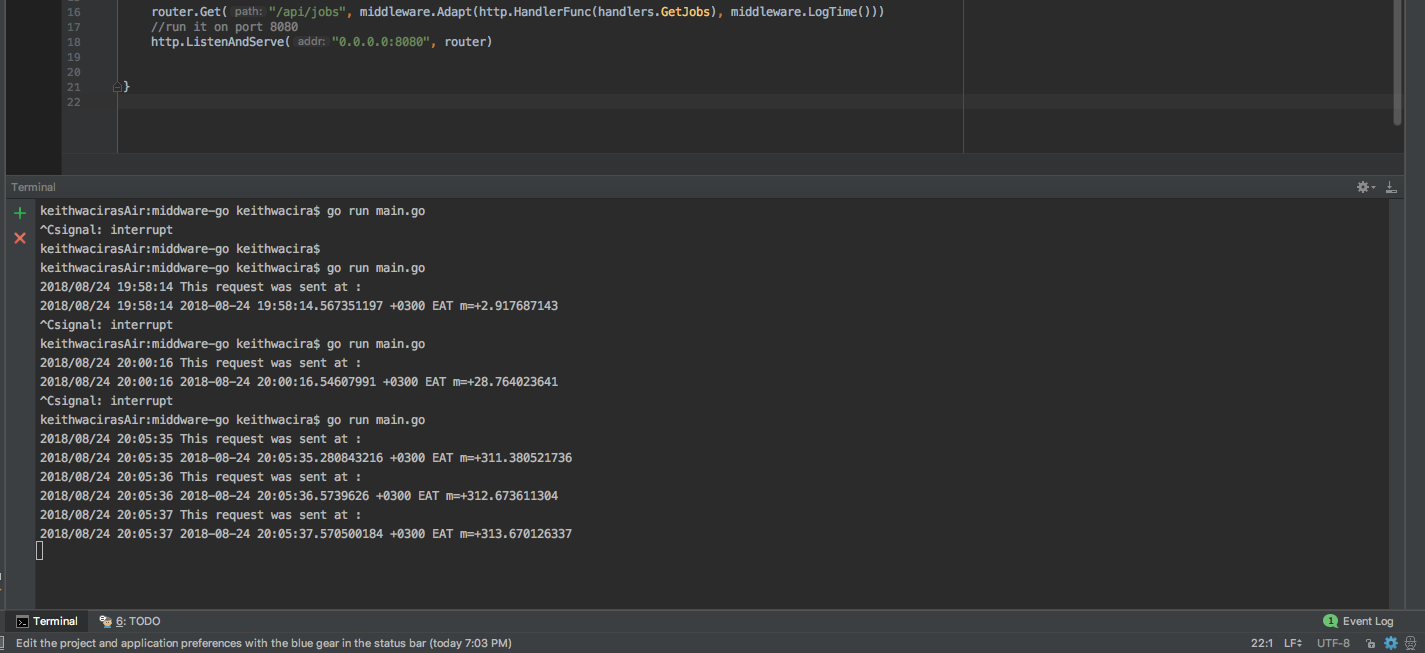Image resolution: width=1425 pixels, height=653 pixels.
Task: Click the blue gear icon in status bar
Action: coord(1390,643)
